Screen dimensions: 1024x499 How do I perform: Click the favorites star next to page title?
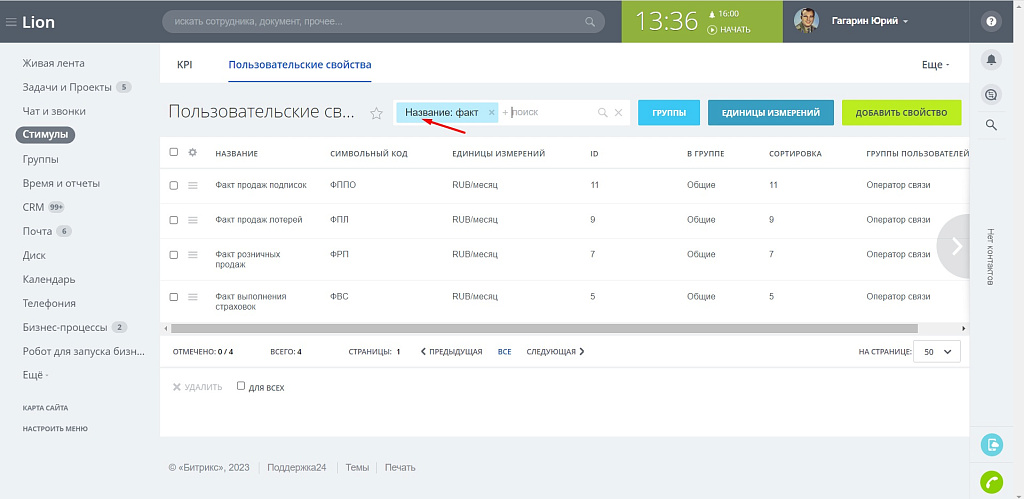click(377, 113)
